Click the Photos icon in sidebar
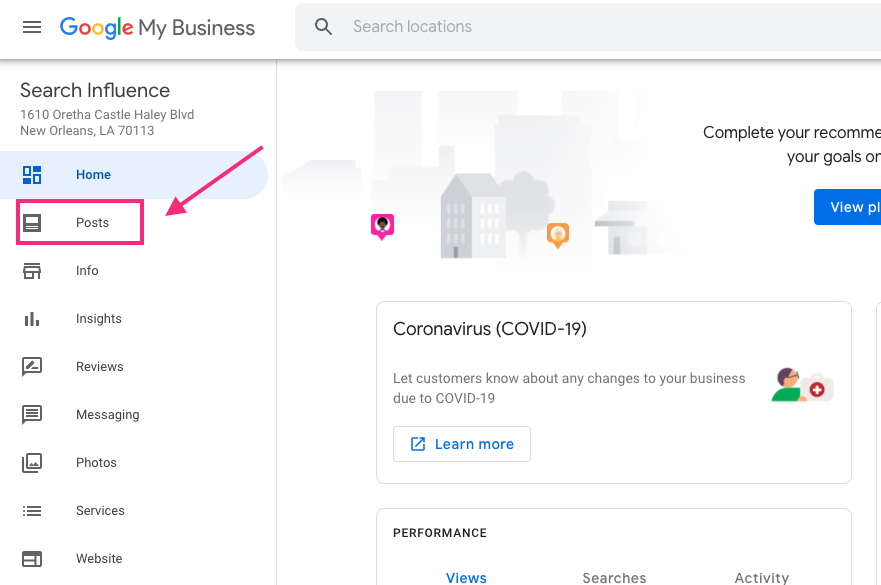The width and height of the screenshot is (881, 585). click(32, 463)
